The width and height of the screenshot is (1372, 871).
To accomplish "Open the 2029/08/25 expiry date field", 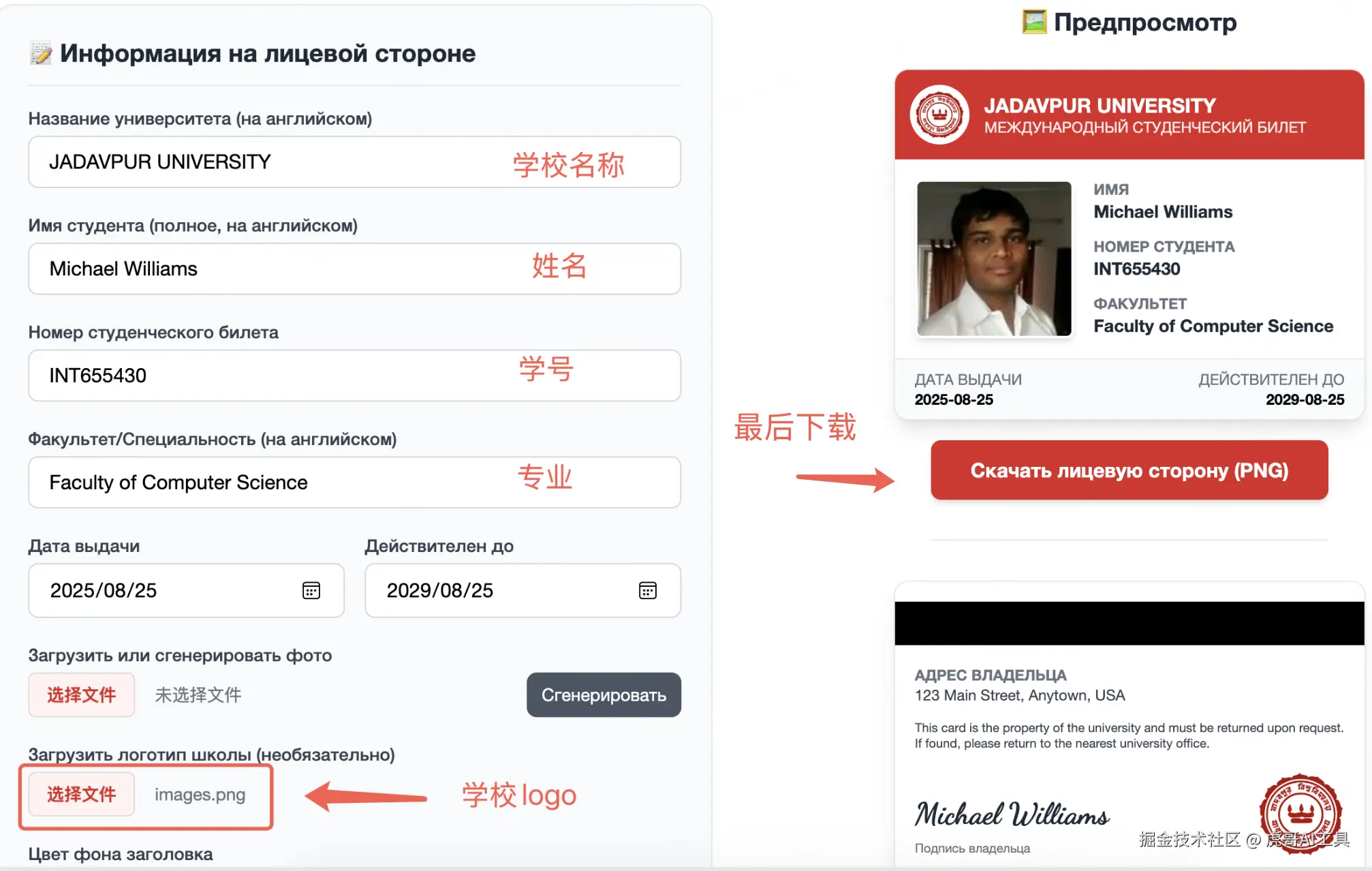I will 523,590.
